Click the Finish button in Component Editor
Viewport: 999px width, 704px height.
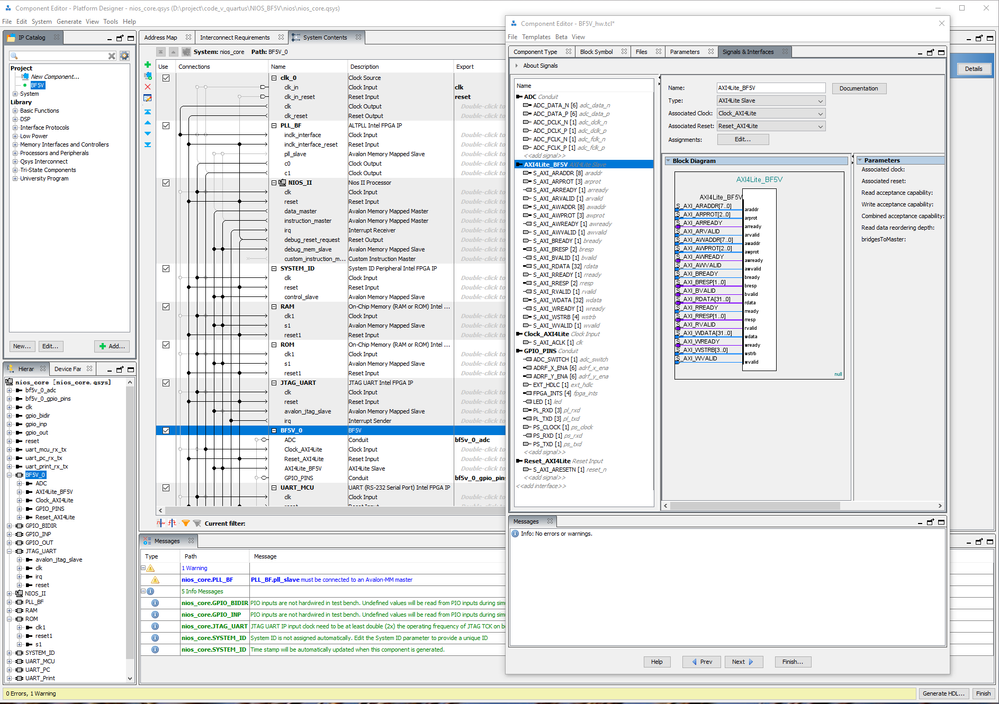pos(791,662)
